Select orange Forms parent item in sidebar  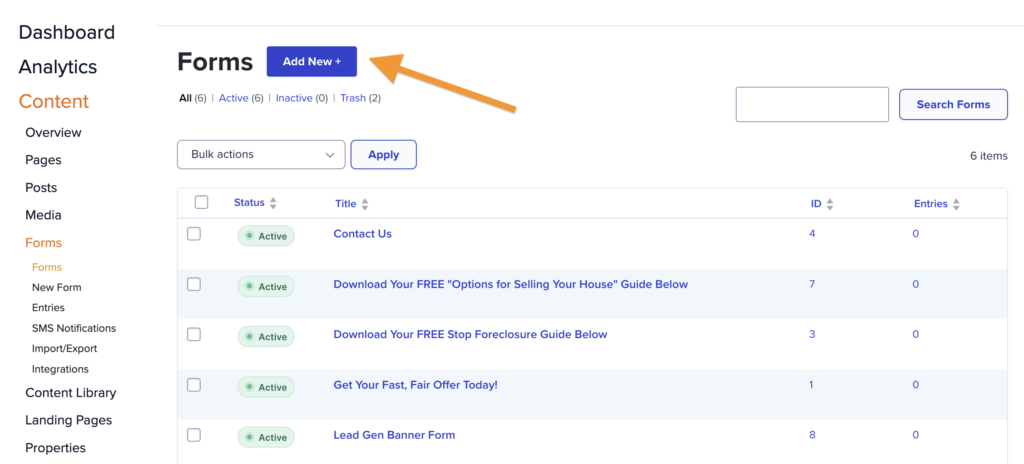[43, 242]
